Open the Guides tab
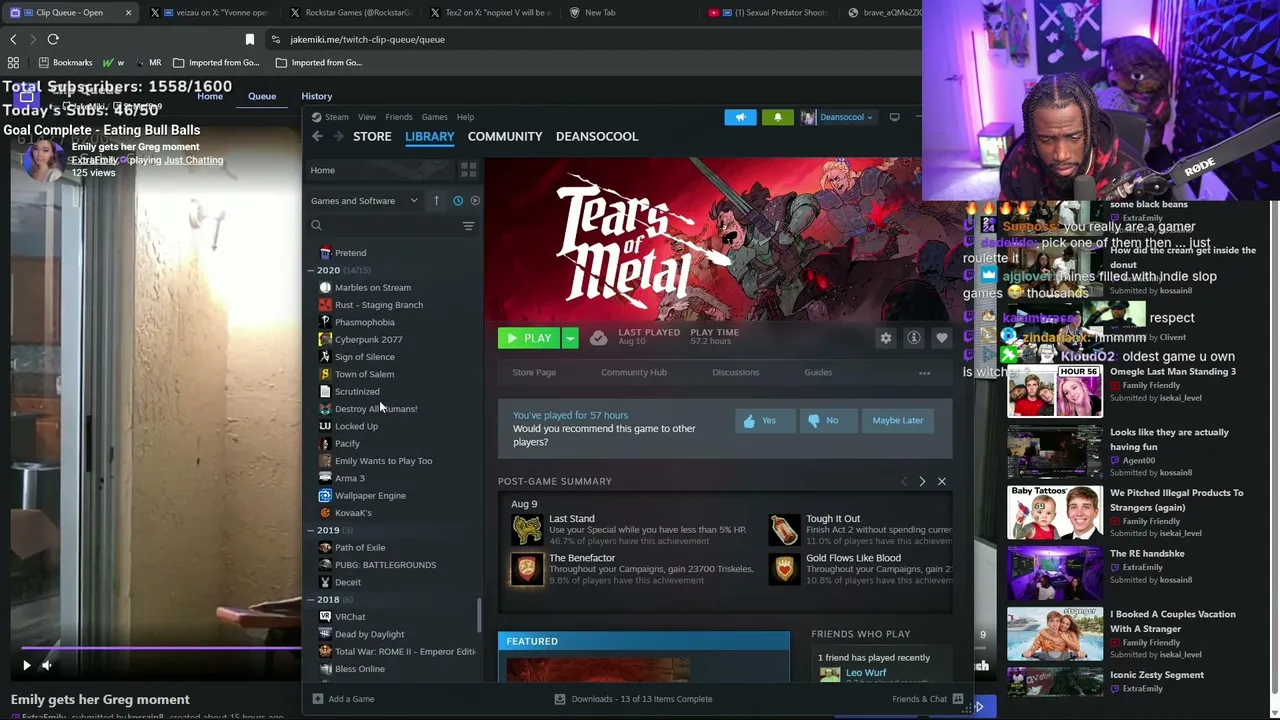The width and height of the screenshot is (1280, 720). click(818, 373)
